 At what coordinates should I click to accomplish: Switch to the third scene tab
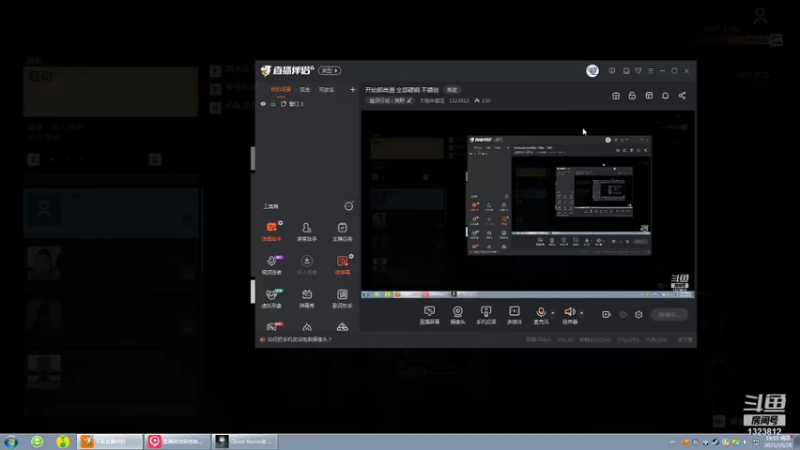click(x=327, y=90)
